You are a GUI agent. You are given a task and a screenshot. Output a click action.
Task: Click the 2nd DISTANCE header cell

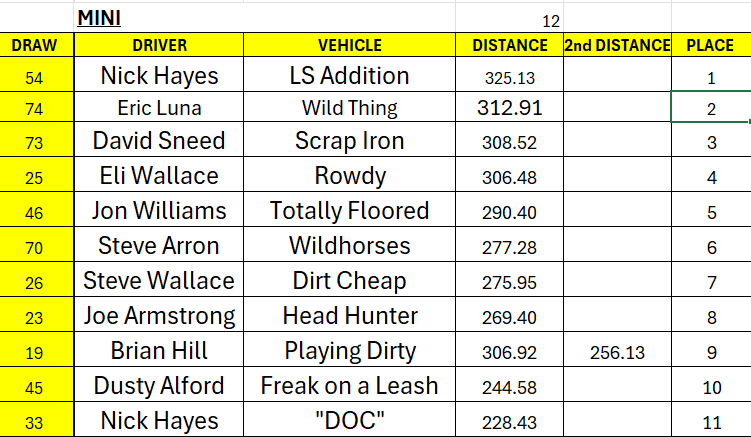617,45
